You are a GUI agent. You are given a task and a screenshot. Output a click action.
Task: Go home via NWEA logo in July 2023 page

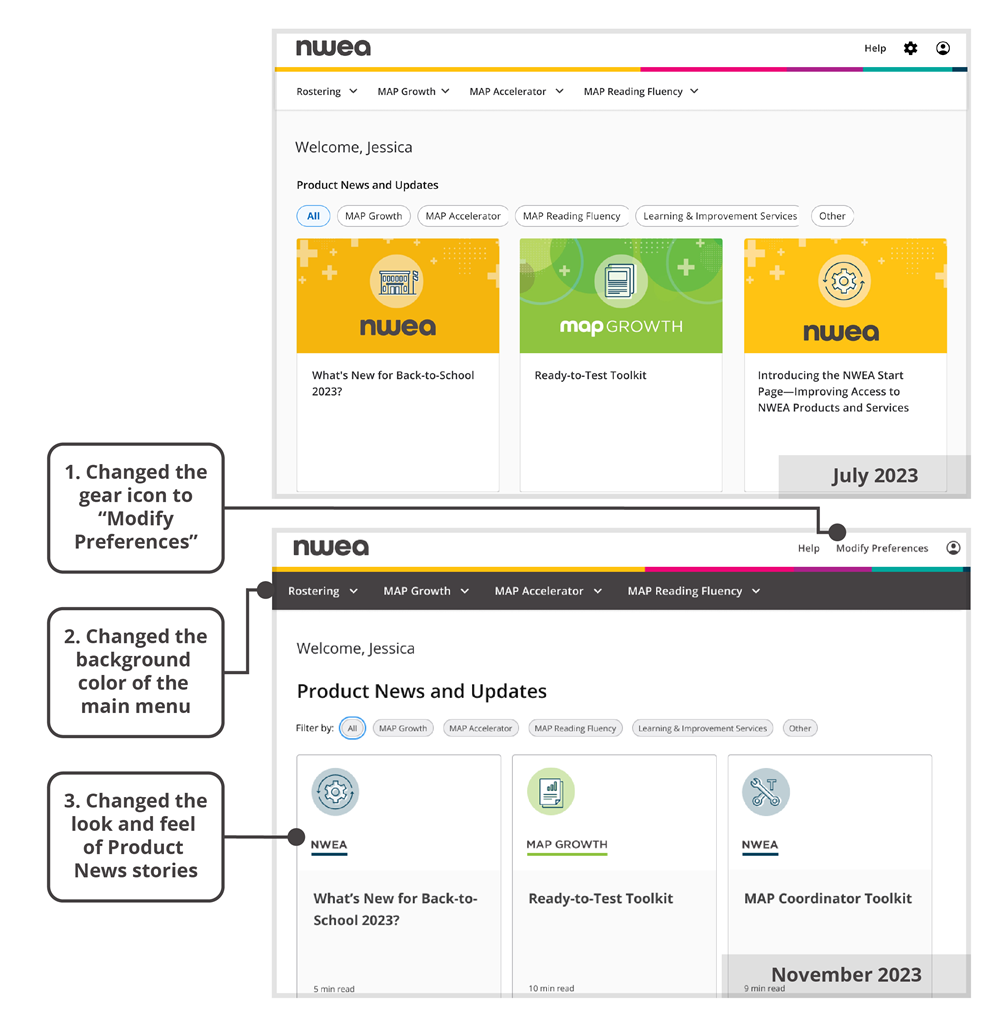[333, 48]
